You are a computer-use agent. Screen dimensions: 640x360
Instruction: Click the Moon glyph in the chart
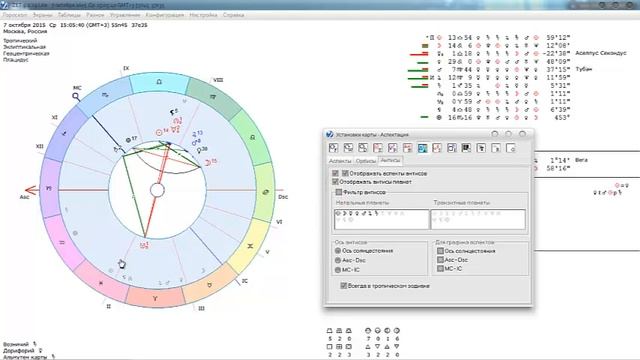tap(207, 162)
